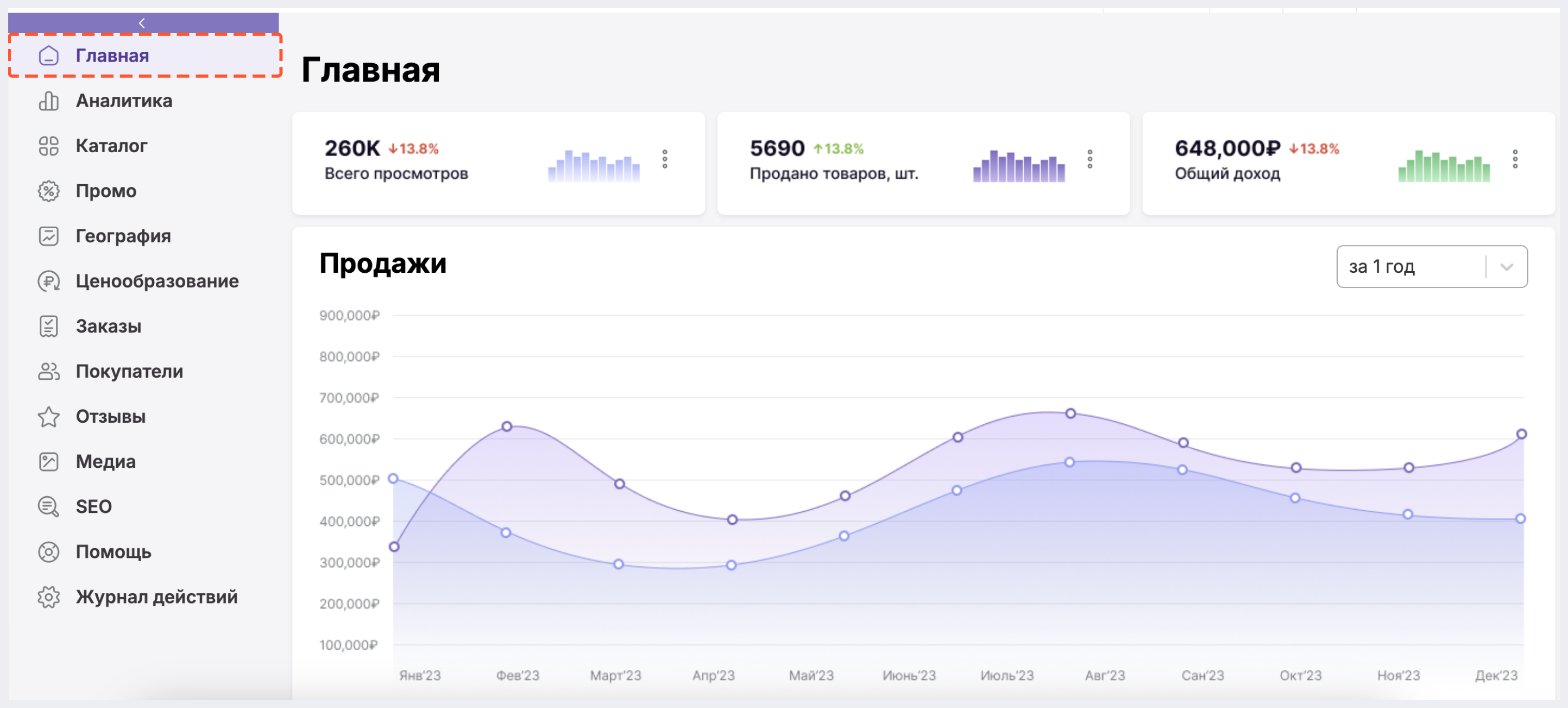Click the Каталог grid icon
This screenshot has width=1568, height=708.
pos(49,145)
